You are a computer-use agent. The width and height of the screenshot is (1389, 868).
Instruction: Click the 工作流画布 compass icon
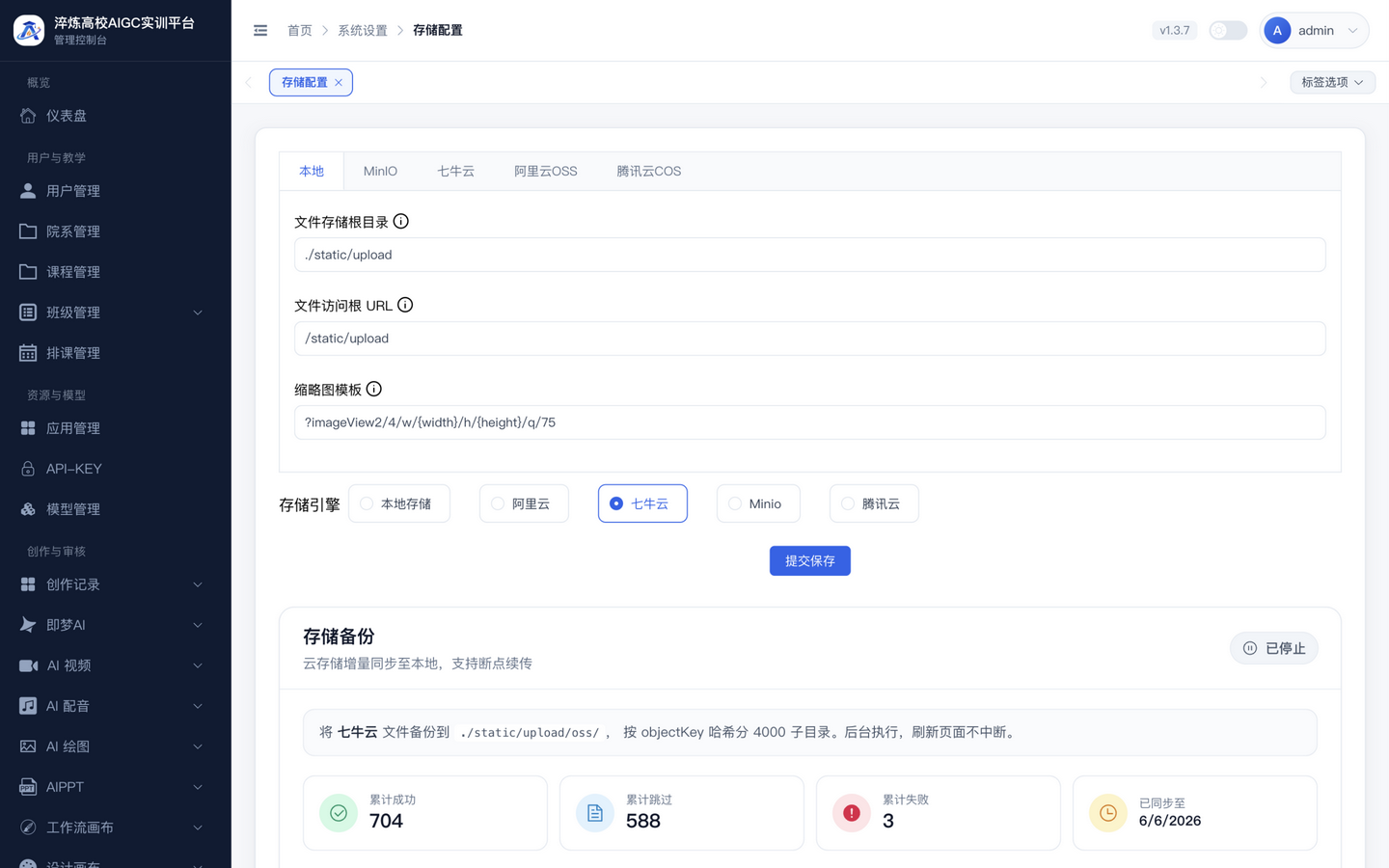pyautogui.click(x=28, y=827)
